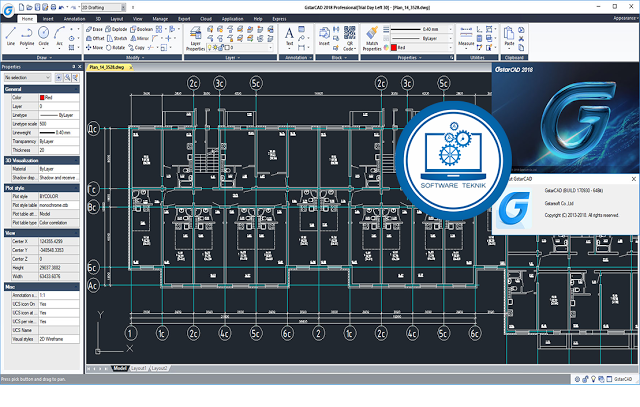Click the status bar GstarCAD label
The width and height of the screenshot is (640, 407).
623,379
